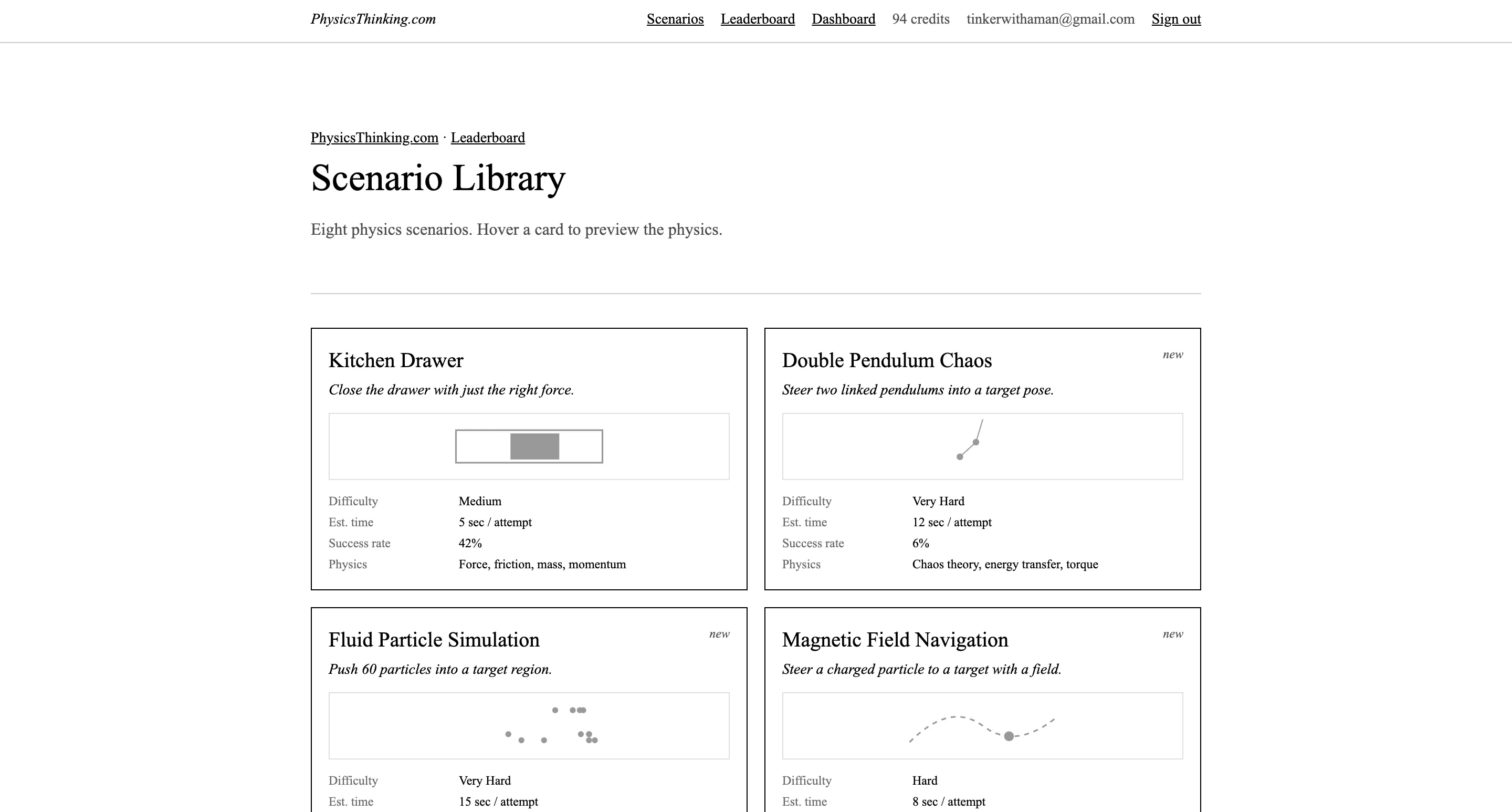Click the Leaderboard breadcrumb link
Viewport: 1512px width, 812px height.
point(488,138)
